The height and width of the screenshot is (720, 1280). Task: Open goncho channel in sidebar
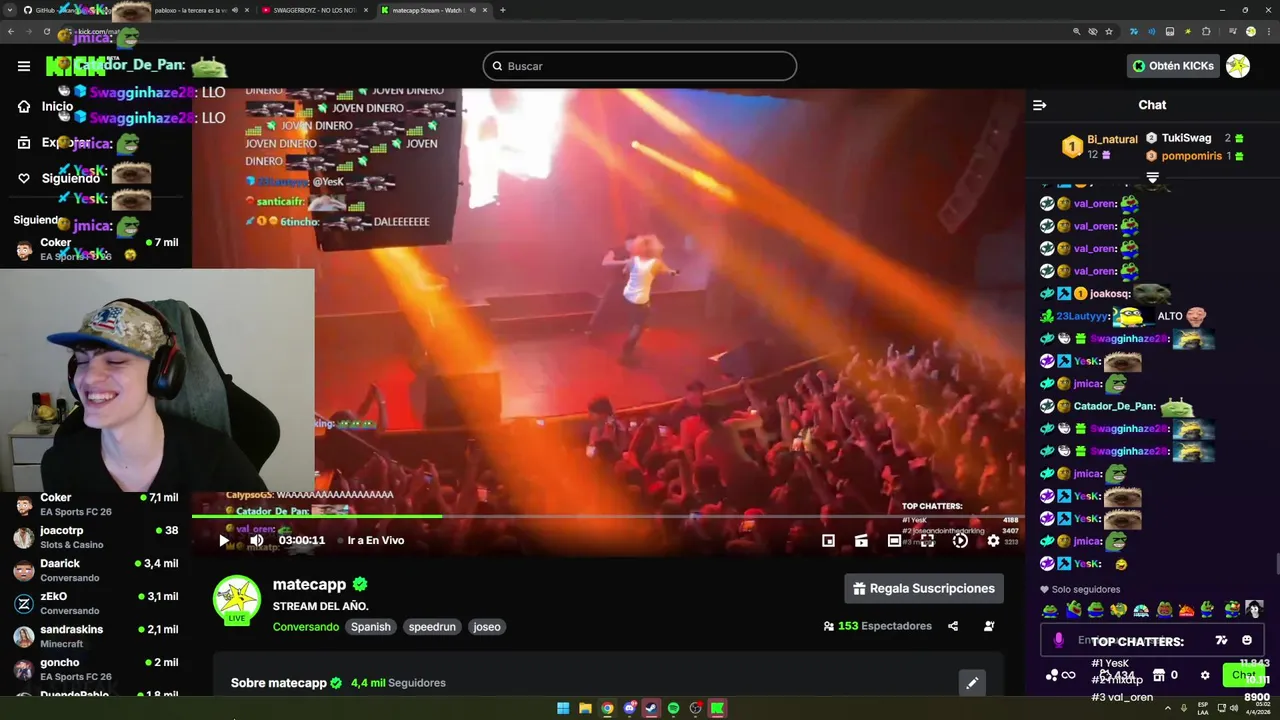coord(96,669)
